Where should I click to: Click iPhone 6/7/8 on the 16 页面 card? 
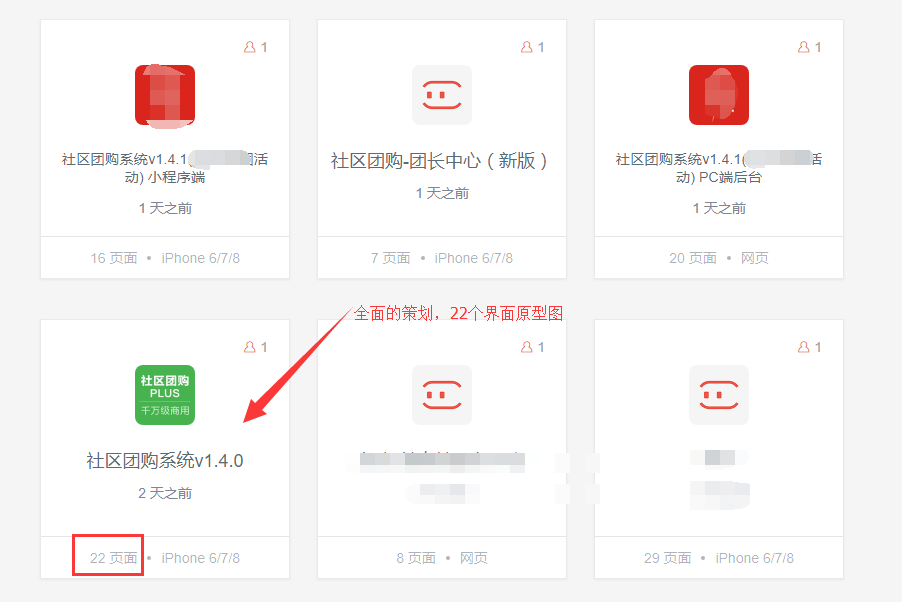201,258
